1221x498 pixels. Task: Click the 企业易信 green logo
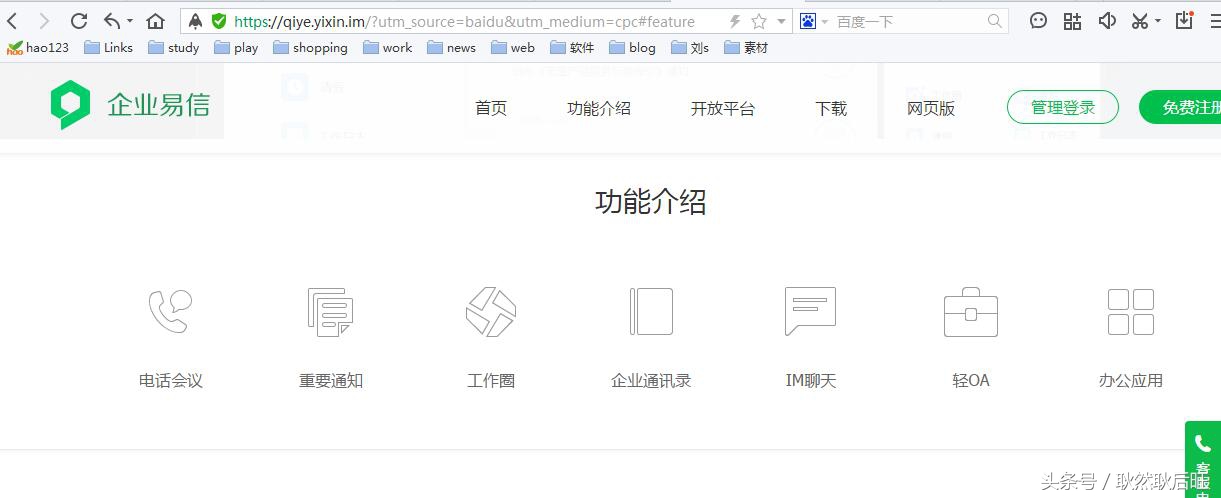pyautogui.click(x=130, y=105)
